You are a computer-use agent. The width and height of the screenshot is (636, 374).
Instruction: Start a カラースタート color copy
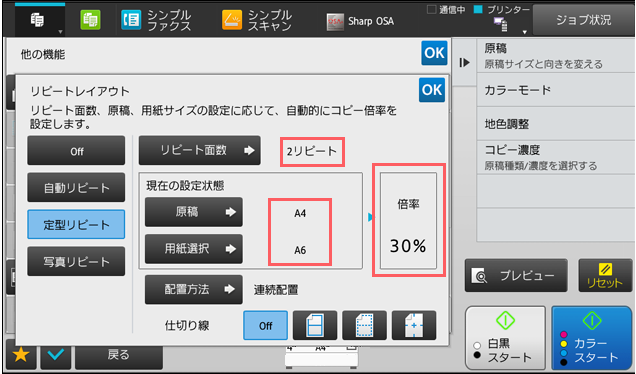coord(592,337)
